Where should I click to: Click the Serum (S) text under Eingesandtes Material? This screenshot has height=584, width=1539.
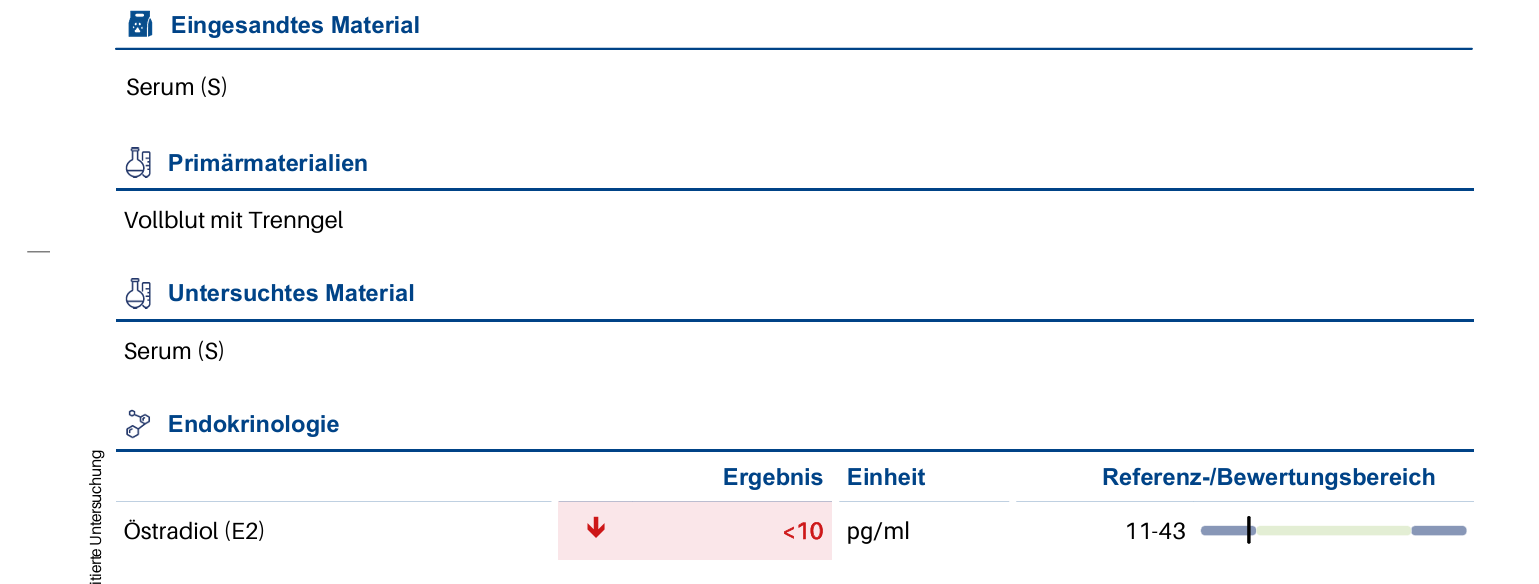[x=177, y=87]
